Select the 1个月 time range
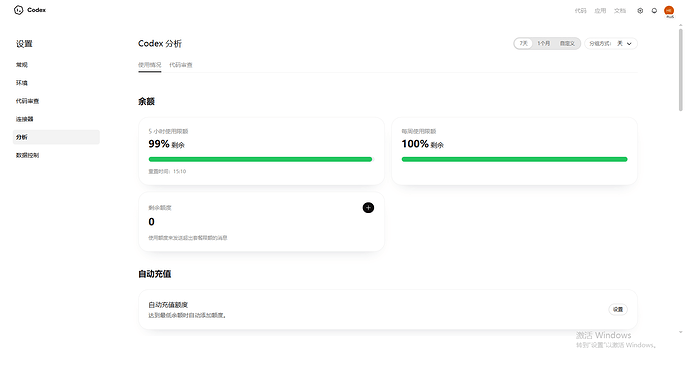 [x=544, y=44]
